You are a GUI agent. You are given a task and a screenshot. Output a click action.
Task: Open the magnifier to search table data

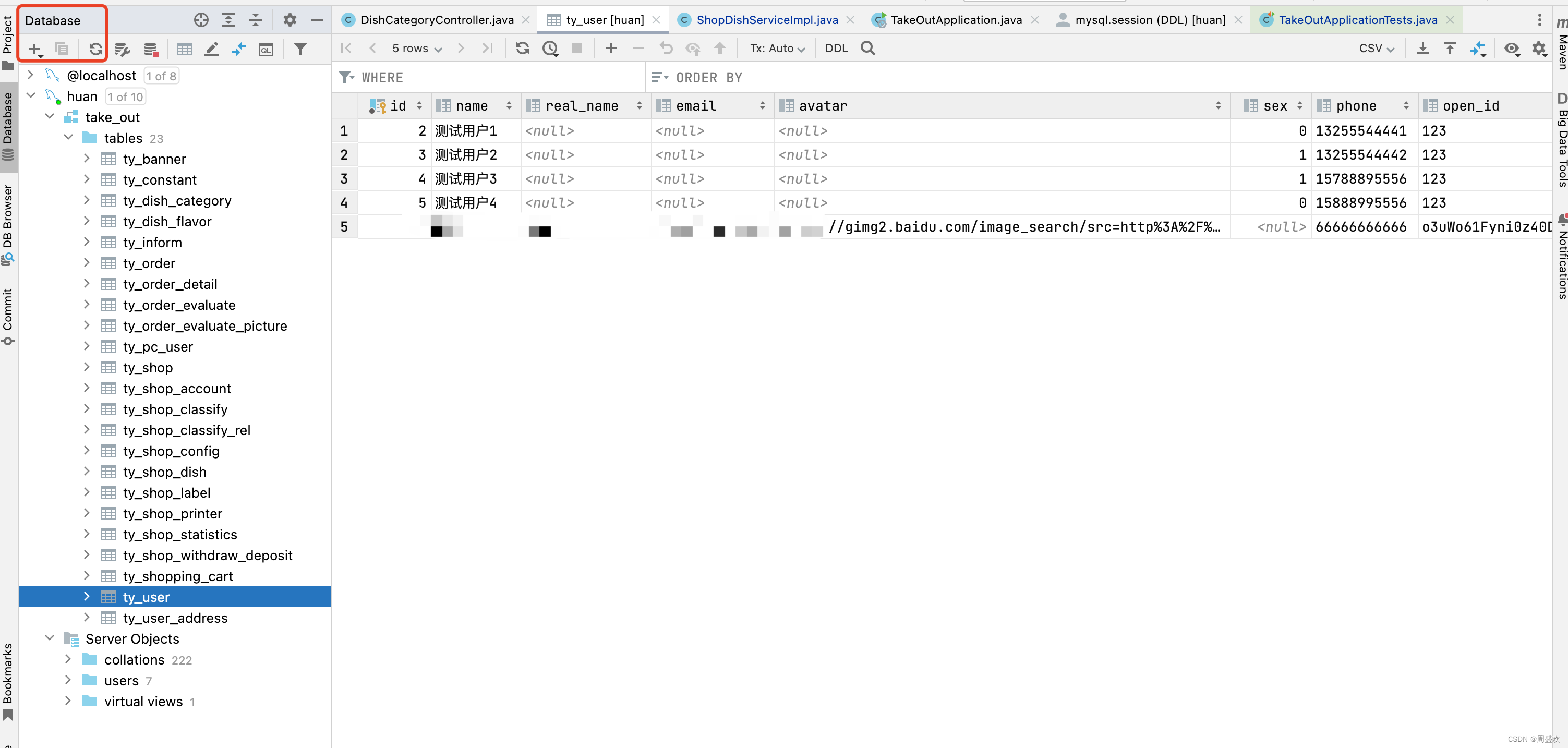[x=867, y=48]
